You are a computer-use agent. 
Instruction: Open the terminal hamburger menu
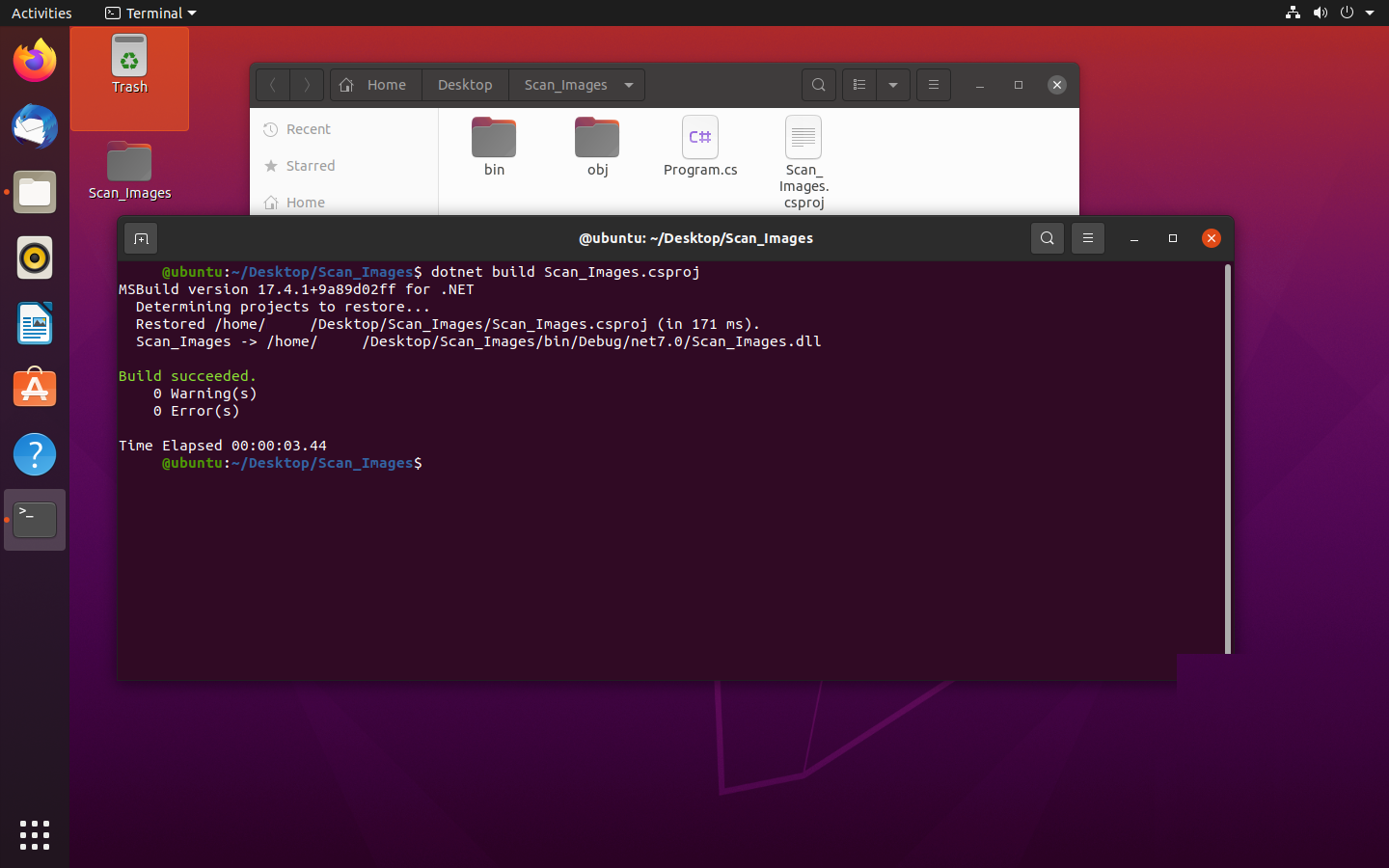1088,238
